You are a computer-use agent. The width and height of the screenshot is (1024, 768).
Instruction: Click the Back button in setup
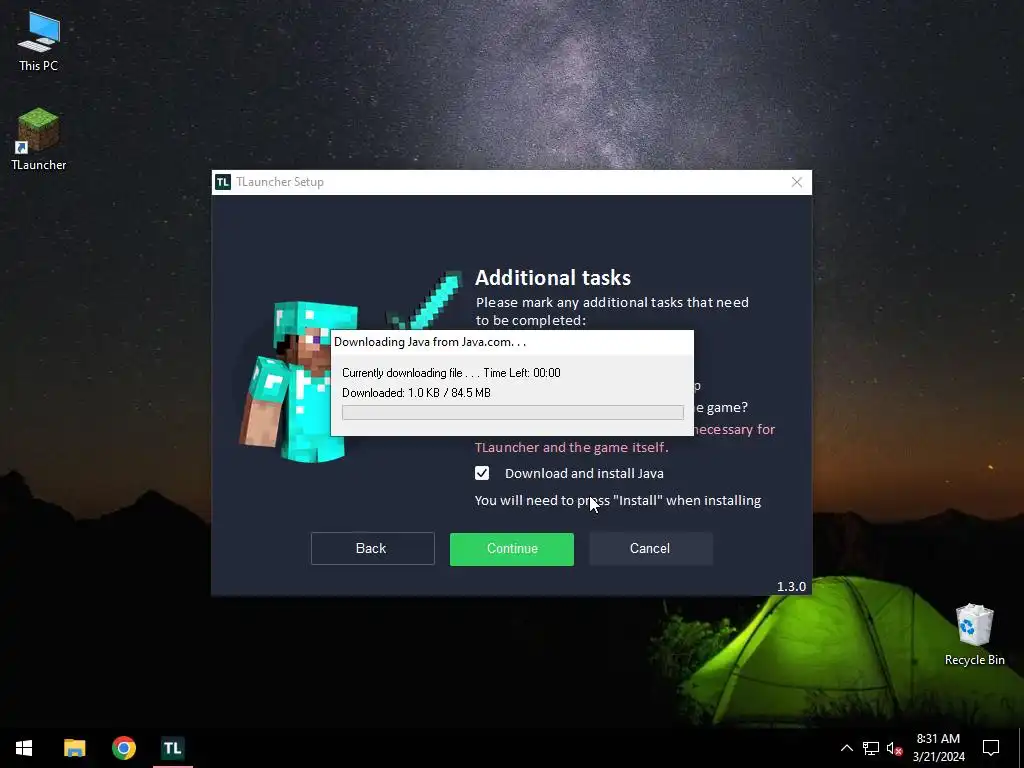372,549
